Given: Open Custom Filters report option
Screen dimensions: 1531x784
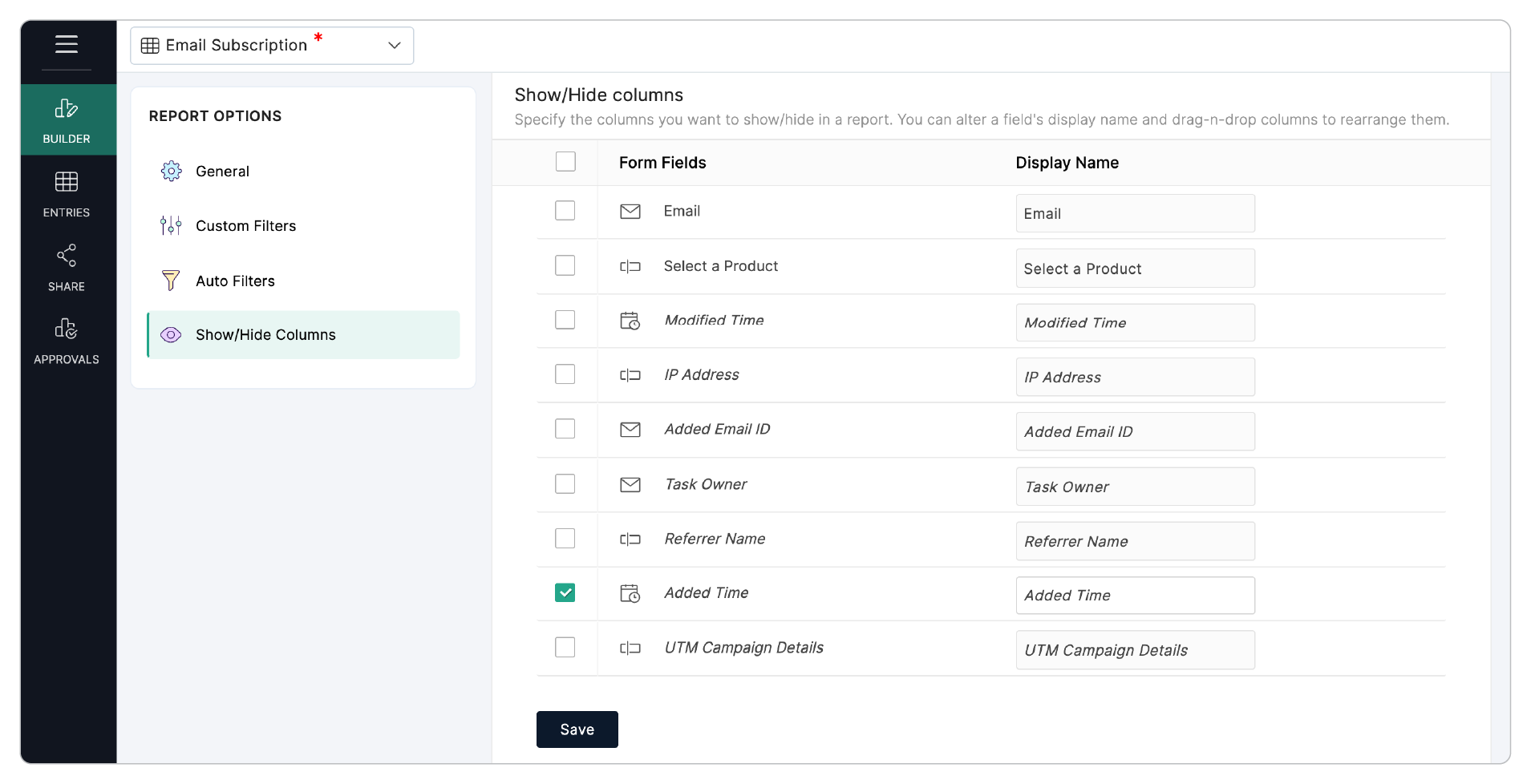Looking at the screenshot, I should 245,226.
